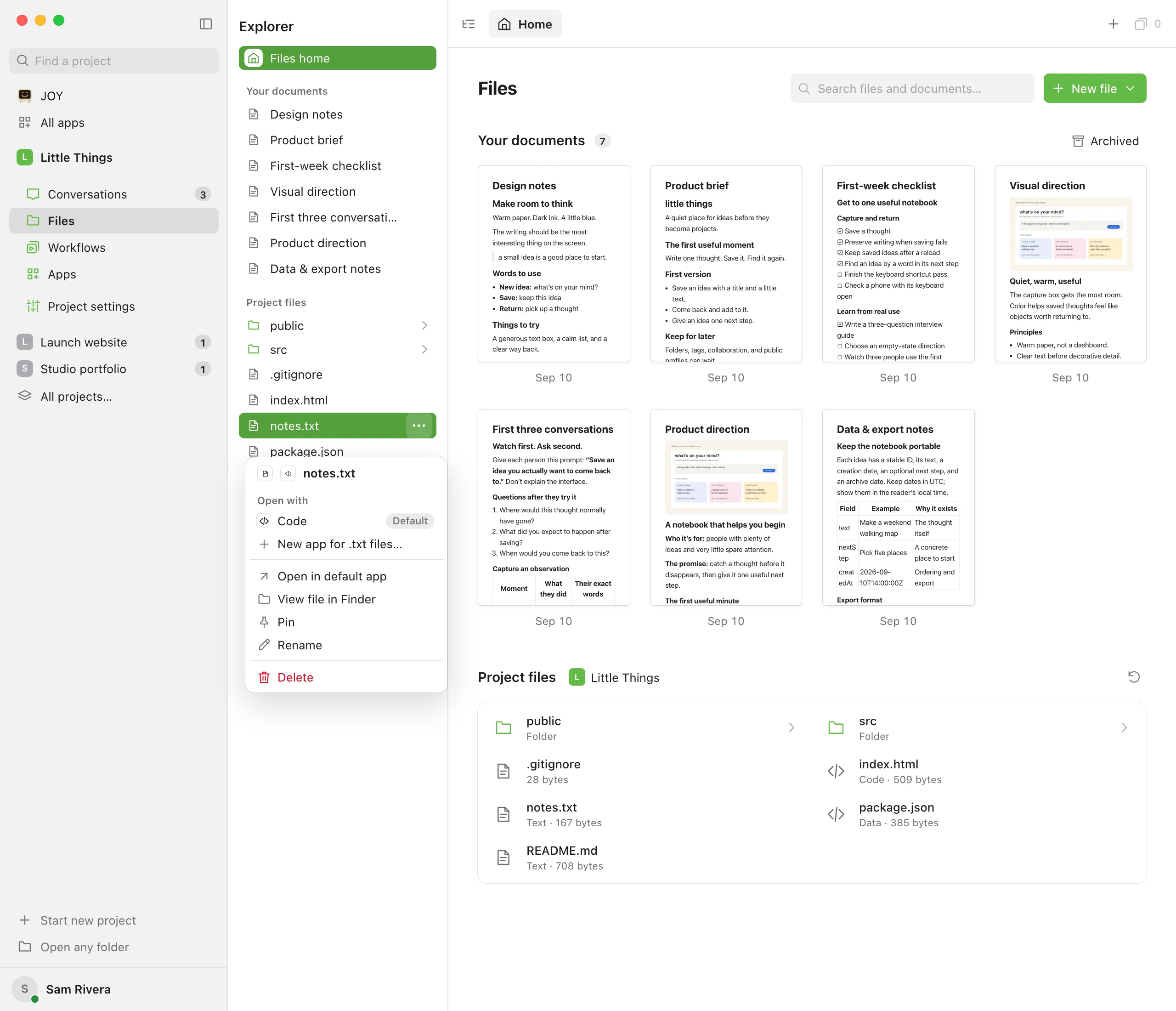1176x1011 pixels.
Task: Toggle the sidebar panel icon
Action: [205, 24]
